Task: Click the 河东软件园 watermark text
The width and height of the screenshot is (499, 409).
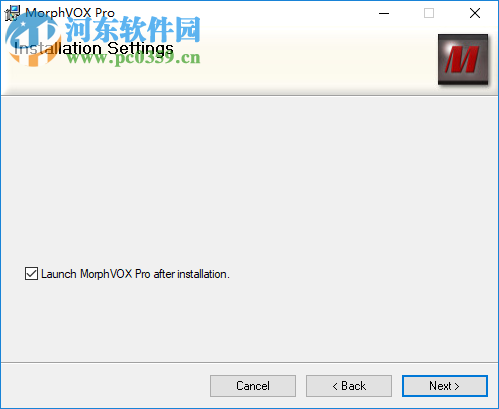Action: [133, 29]
